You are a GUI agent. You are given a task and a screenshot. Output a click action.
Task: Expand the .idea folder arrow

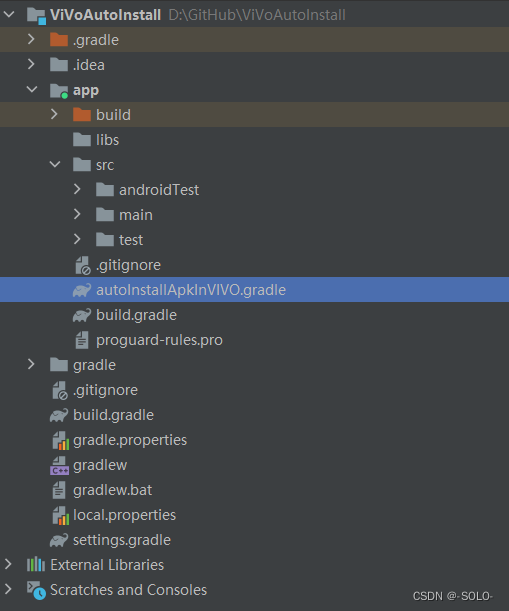point(31,64)
